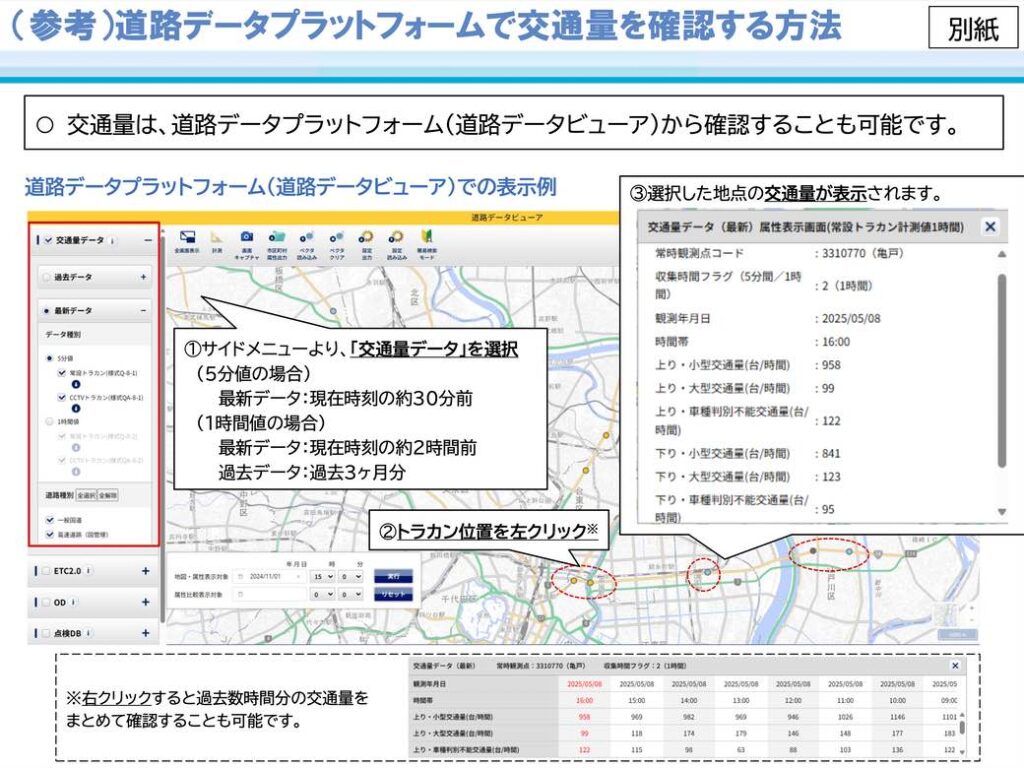Open minute dropdown in 属性比較表示対象 row

click(351, 594)
